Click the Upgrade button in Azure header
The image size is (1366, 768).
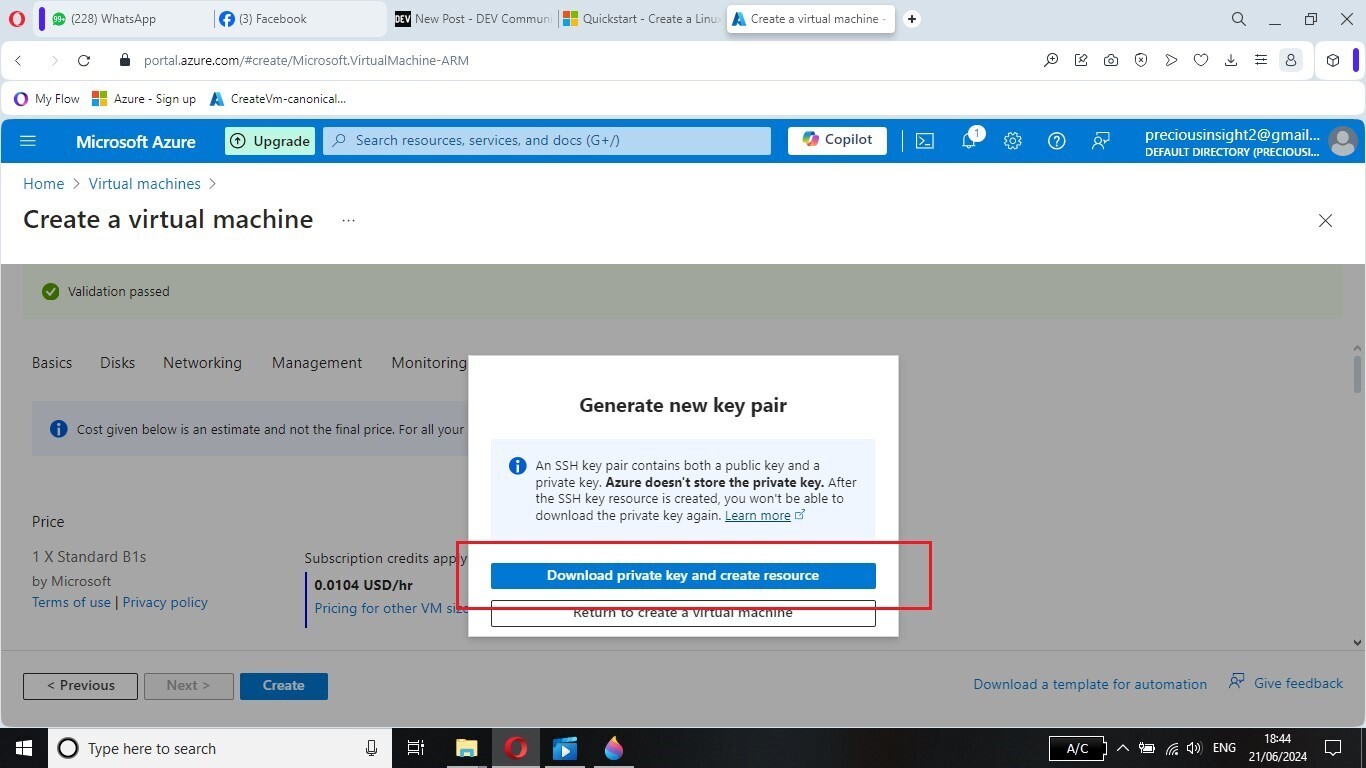(270, 141)
